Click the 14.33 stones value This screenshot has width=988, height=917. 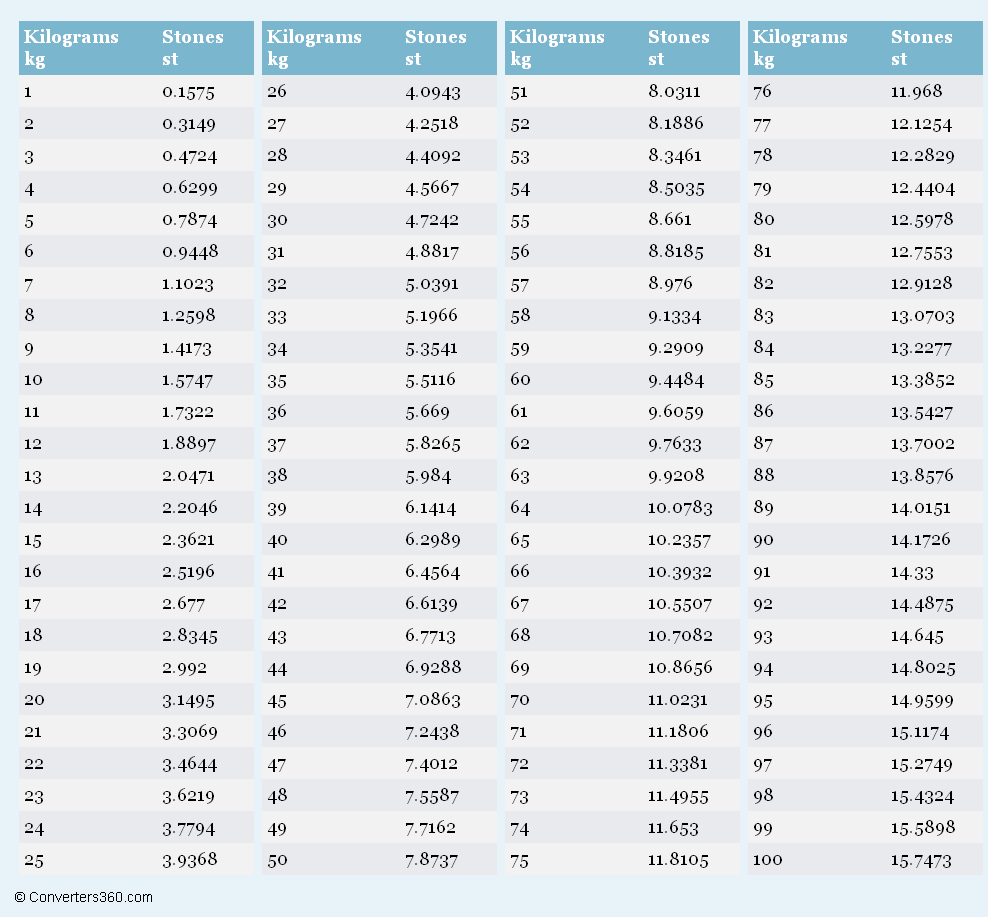pyautogui.click(x=911, y=572)
